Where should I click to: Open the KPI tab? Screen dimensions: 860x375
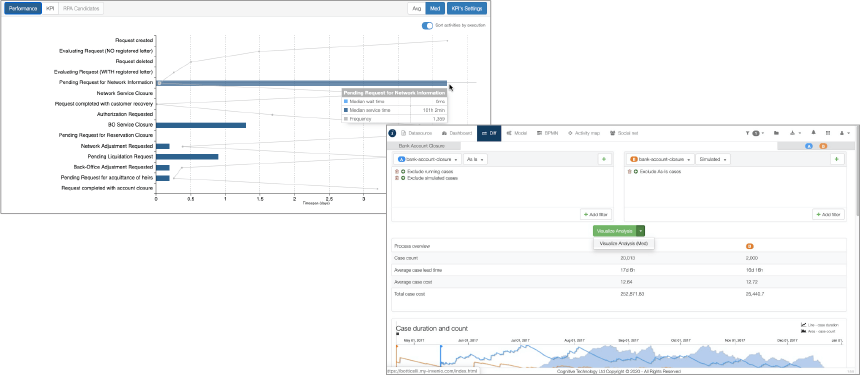coord(50,9)
